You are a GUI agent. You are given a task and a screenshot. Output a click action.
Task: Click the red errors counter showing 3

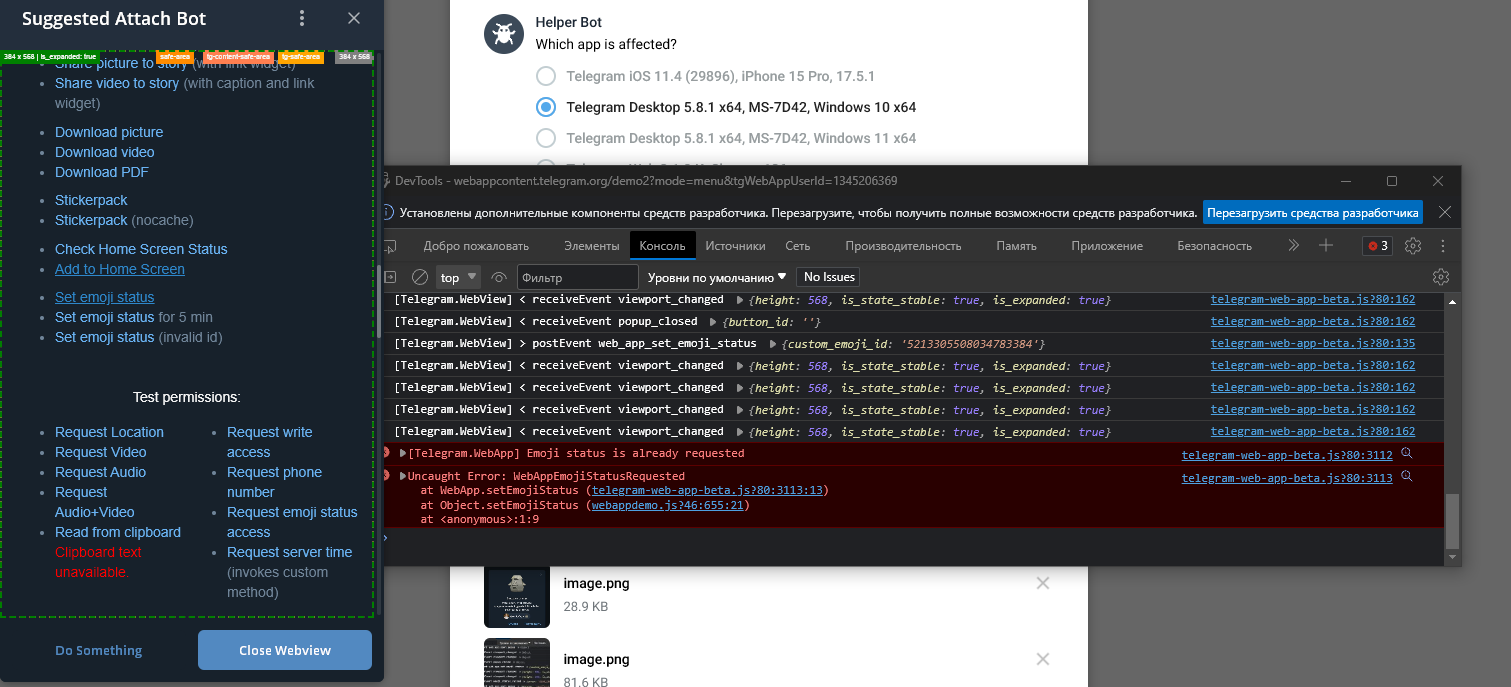click(1378, 245)
